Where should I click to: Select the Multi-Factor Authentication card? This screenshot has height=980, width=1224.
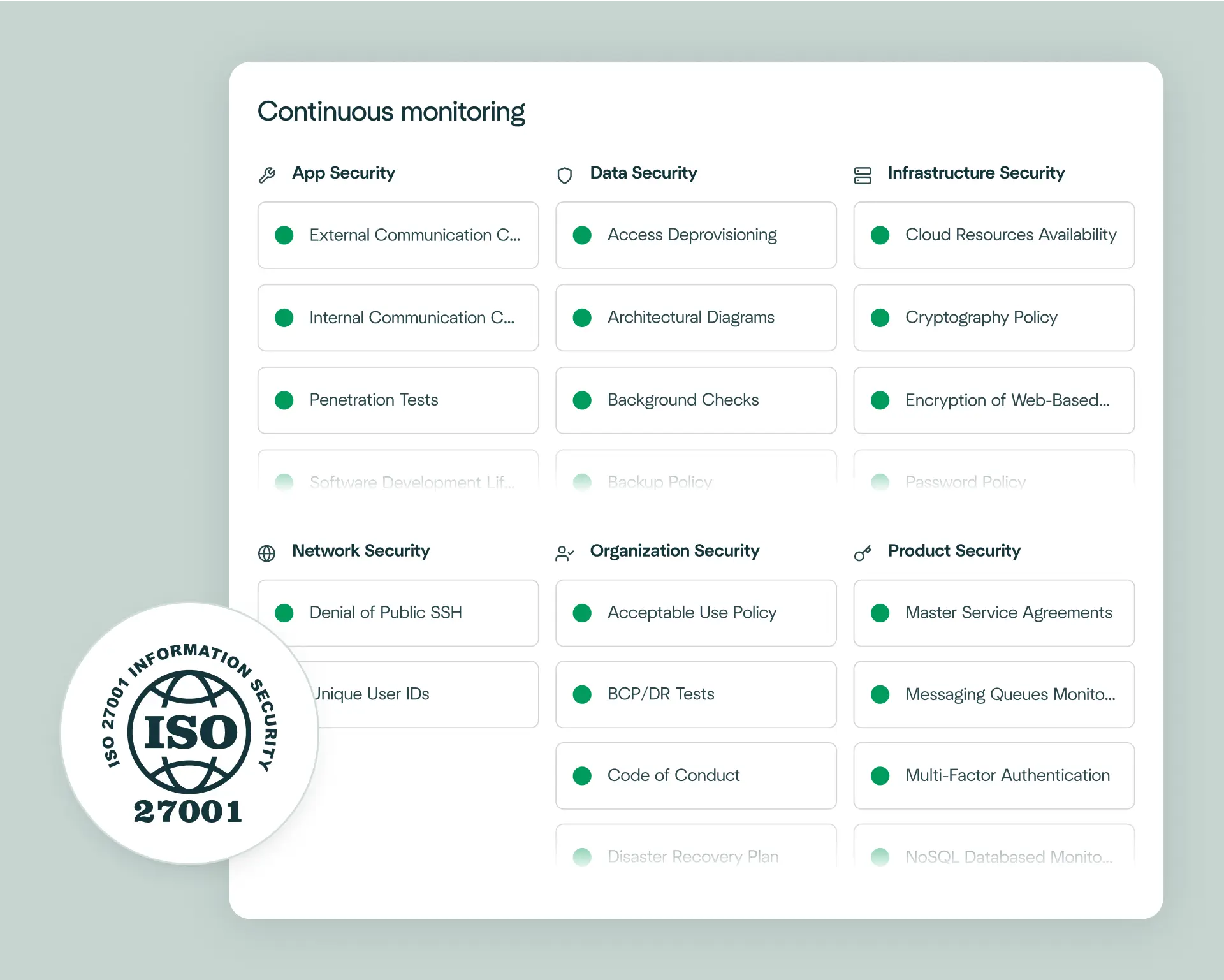(x=993, y=777)
